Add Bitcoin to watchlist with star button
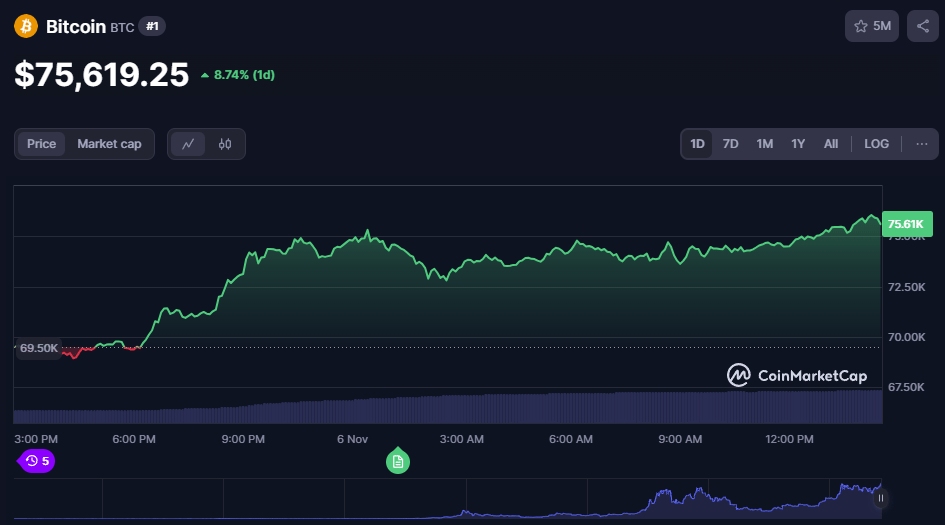The width and height of the screenshot is (945, 525). click(871, 26)
